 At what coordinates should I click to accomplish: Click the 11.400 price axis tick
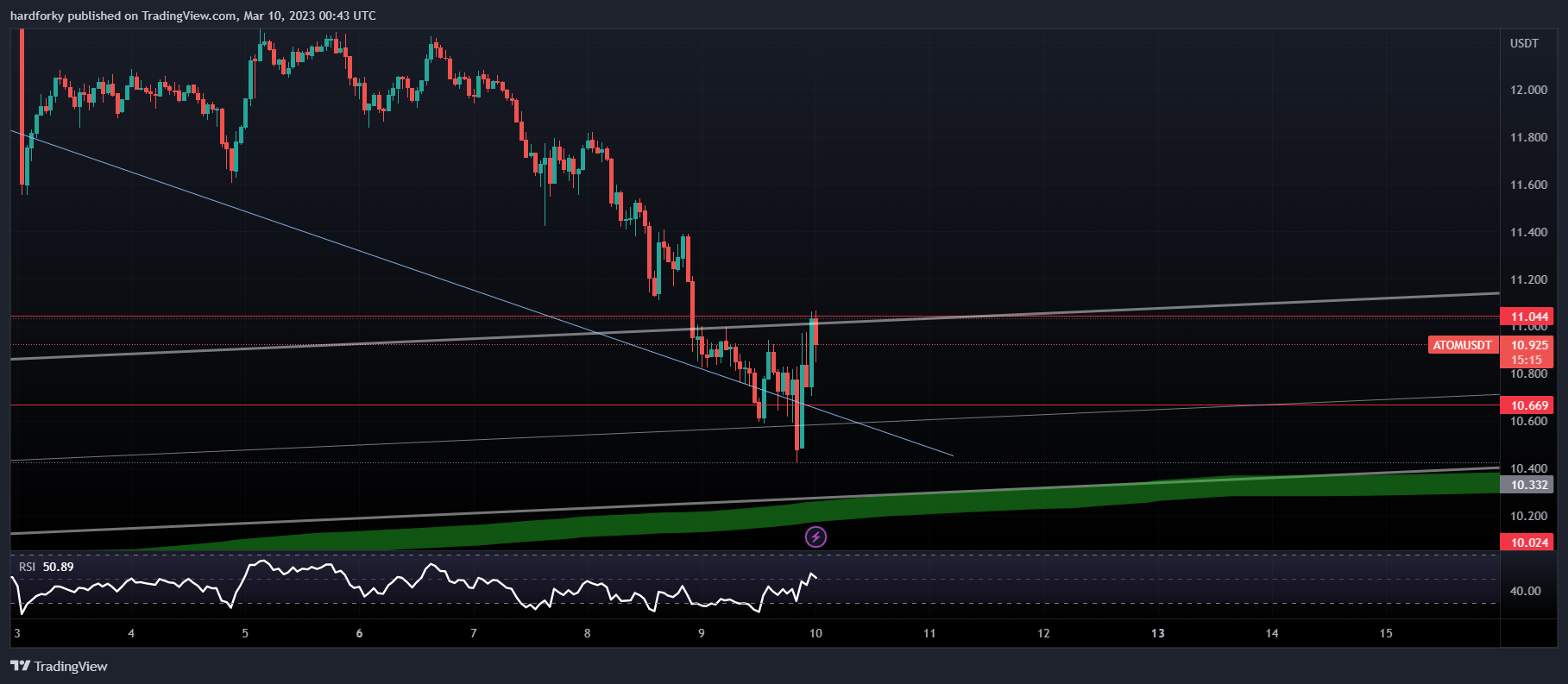click(x=1528, y=232)
